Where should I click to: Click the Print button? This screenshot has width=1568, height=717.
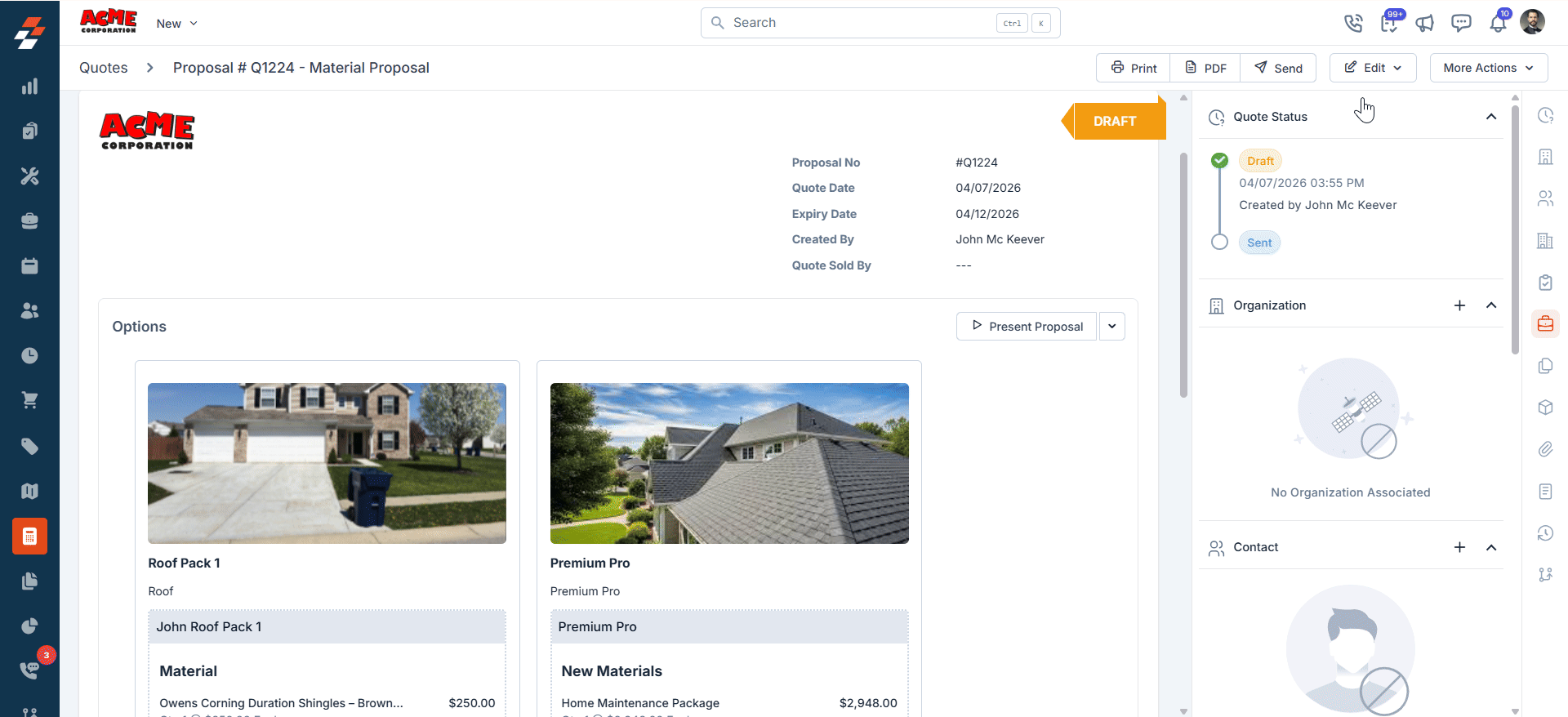coord(1134,68)
